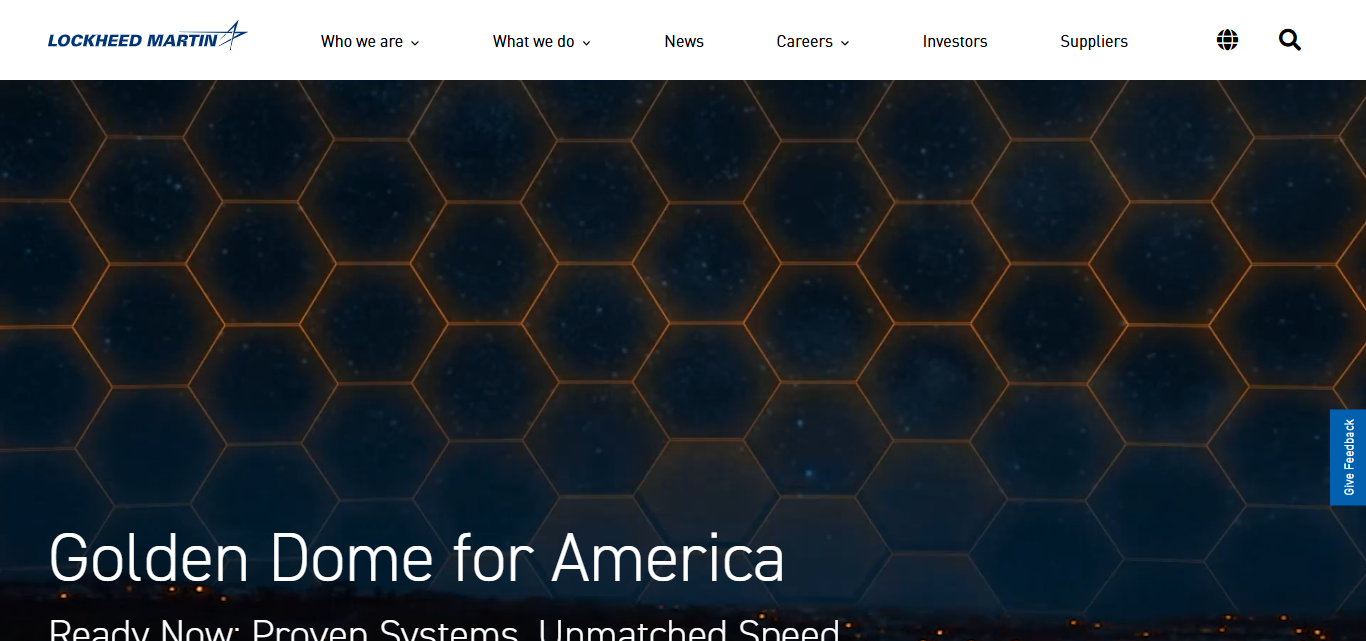Viewport: 1366px width, 641px height.
Task: Expand the What we do chevron
Action: (587, 43)
